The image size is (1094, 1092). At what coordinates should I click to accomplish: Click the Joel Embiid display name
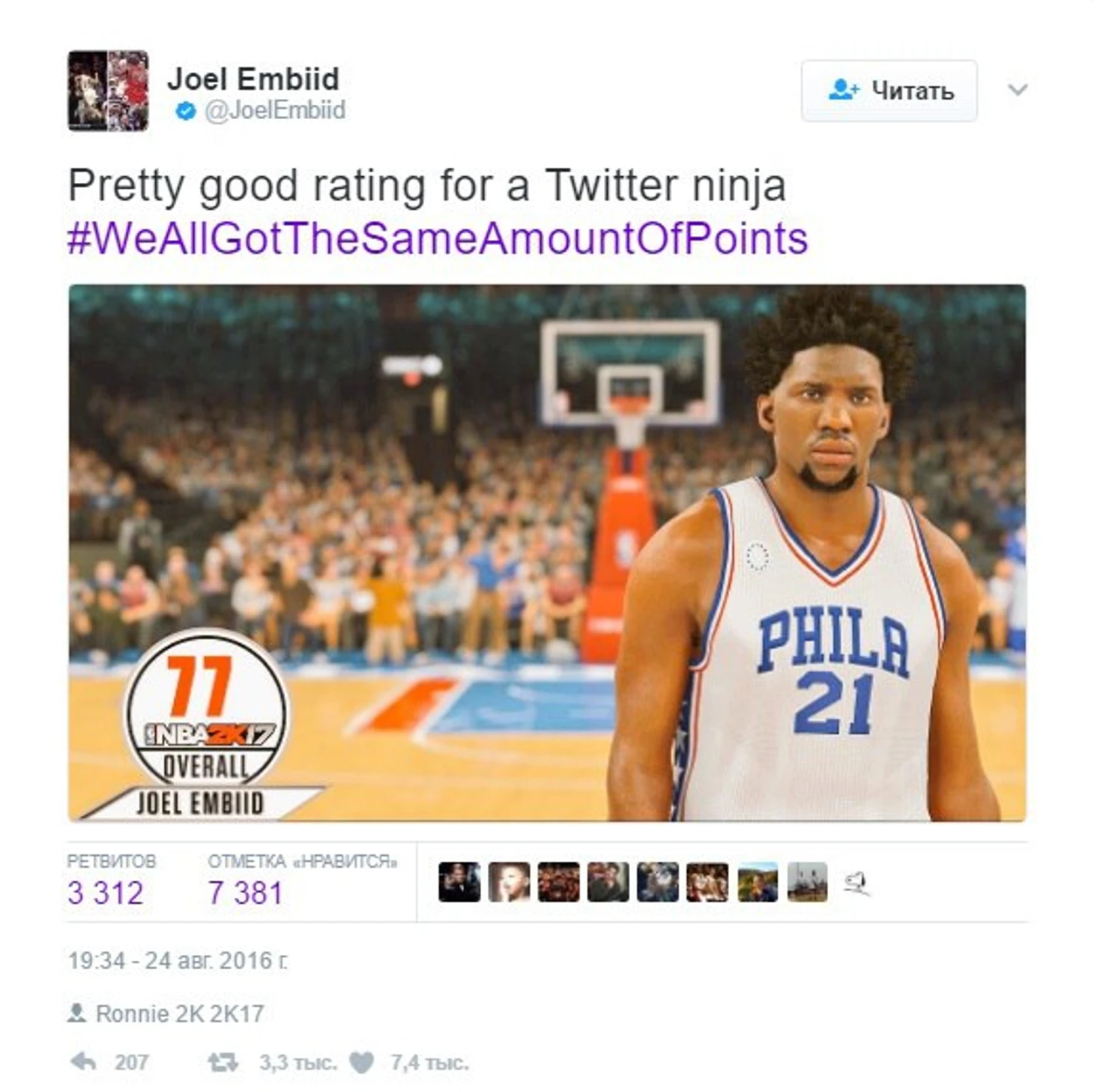[253, 79]
